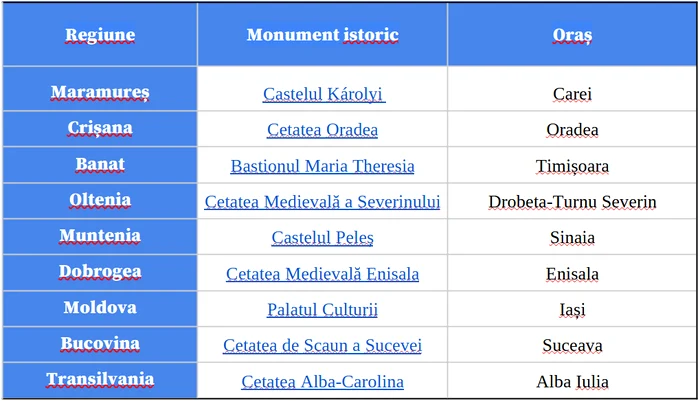Select the Alba Iulia city cell
The width and height of the screenshot is (700, 401).
pyautogui.click(x=572, y=380)
